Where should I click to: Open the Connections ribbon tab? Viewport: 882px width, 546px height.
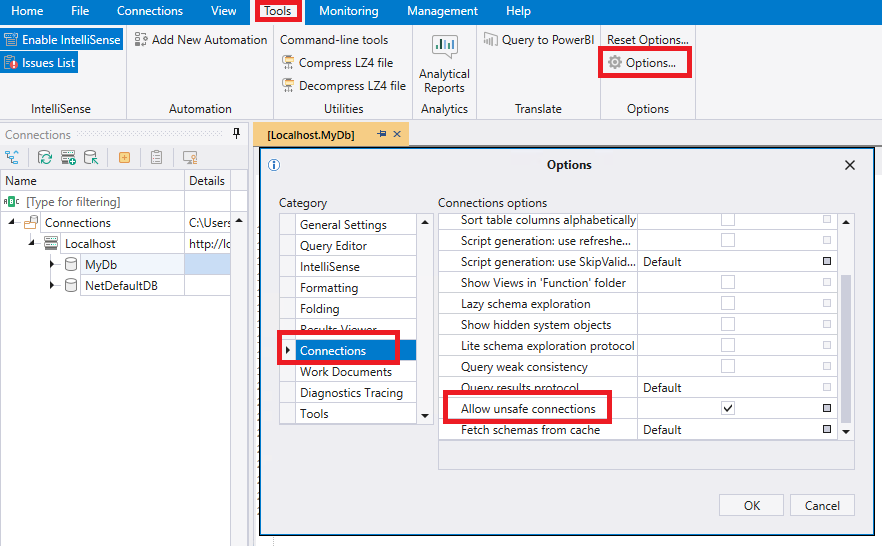[150, 11]
